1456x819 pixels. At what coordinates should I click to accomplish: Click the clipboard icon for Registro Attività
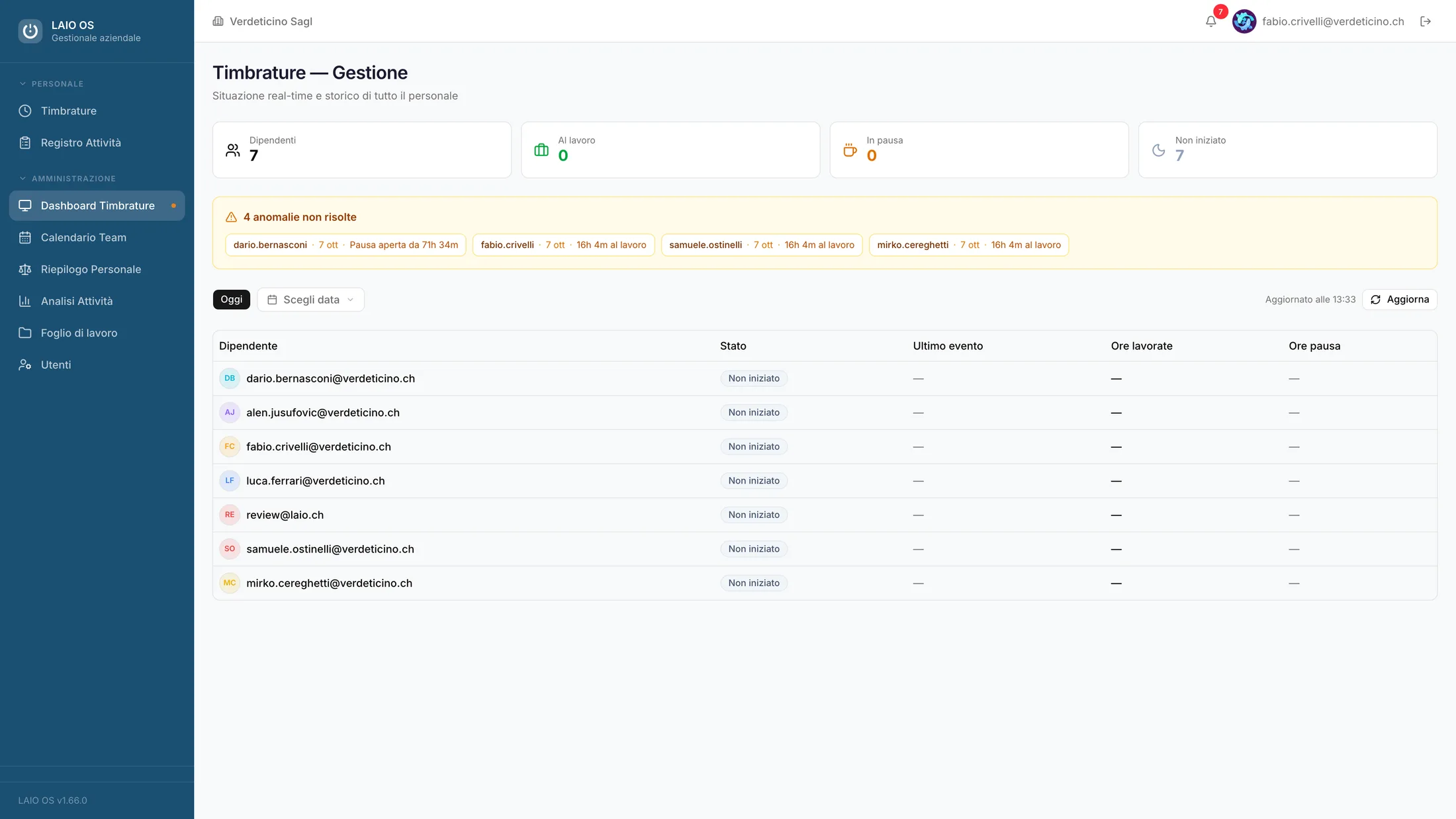pos(25,142)
